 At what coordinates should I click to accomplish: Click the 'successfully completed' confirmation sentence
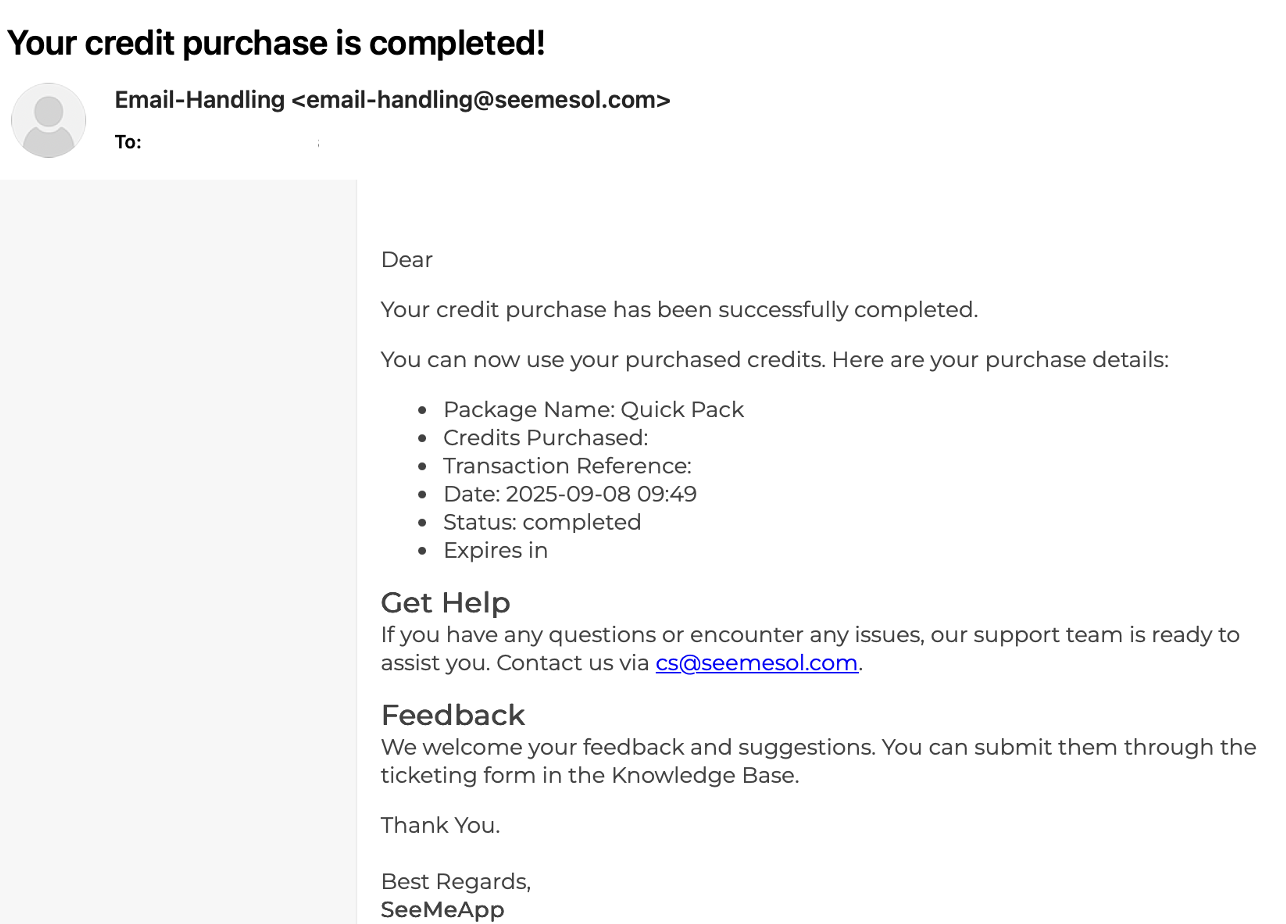pos(678,310)
